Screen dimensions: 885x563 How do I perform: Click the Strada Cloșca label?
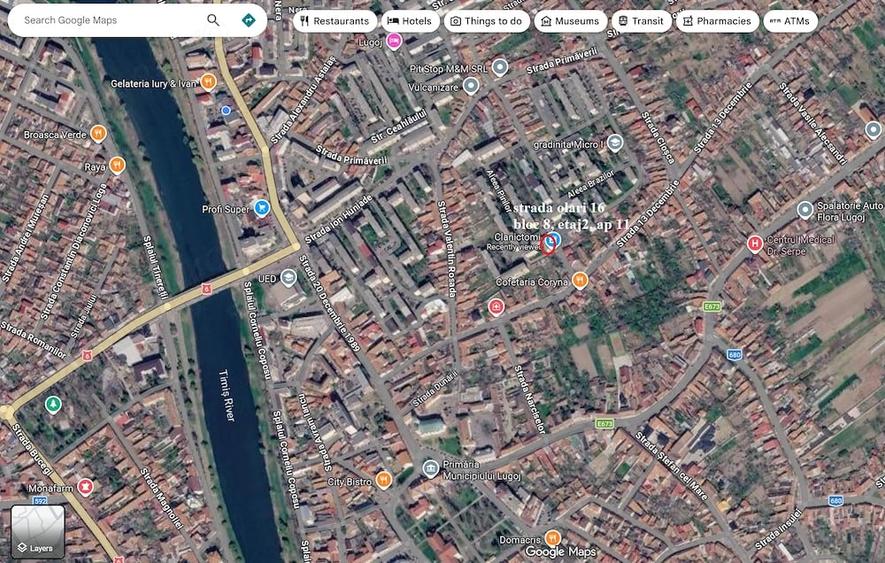658,138
